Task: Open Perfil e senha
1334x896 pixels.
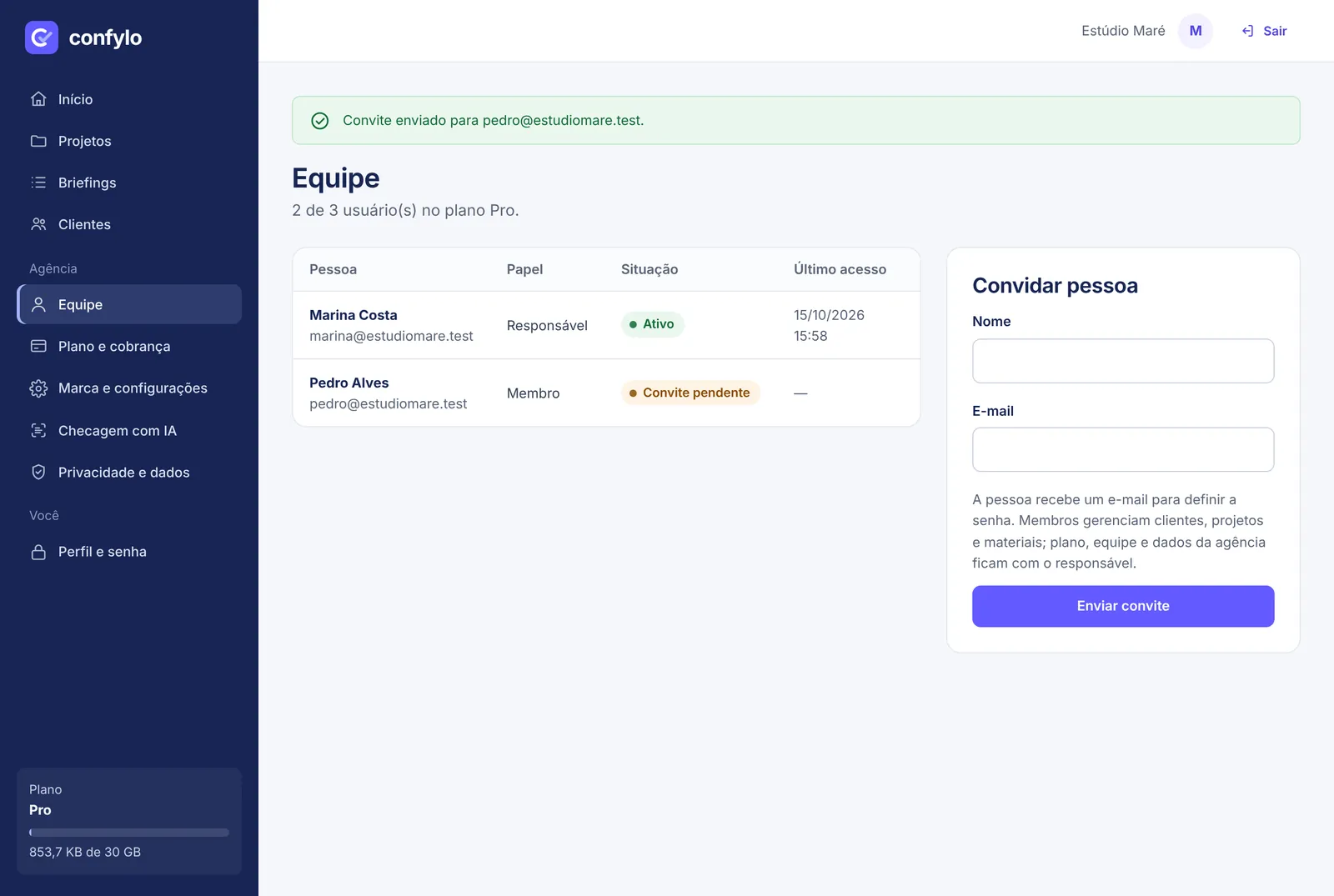Action: (129, 552)
